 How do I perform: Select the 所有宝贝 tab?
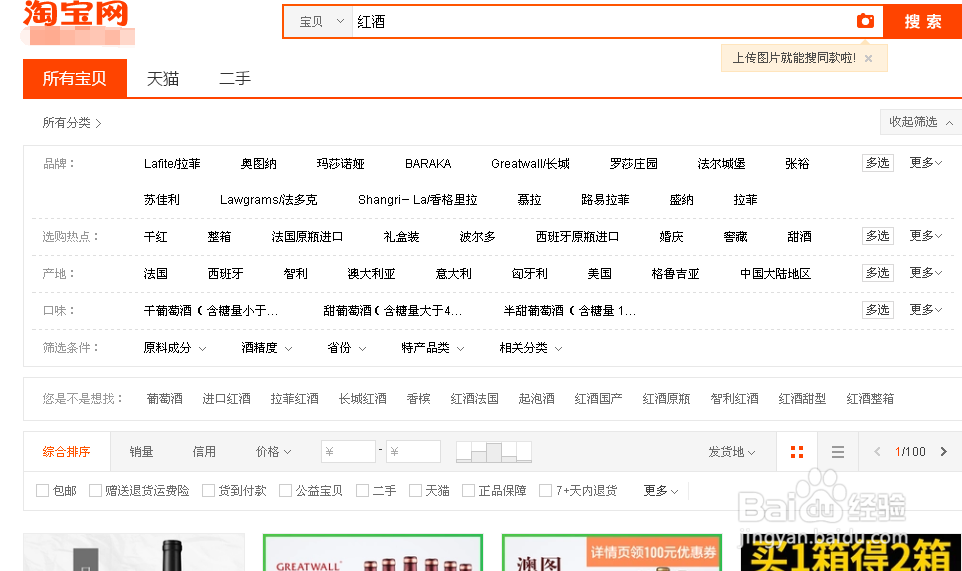(x=75, y=79)
